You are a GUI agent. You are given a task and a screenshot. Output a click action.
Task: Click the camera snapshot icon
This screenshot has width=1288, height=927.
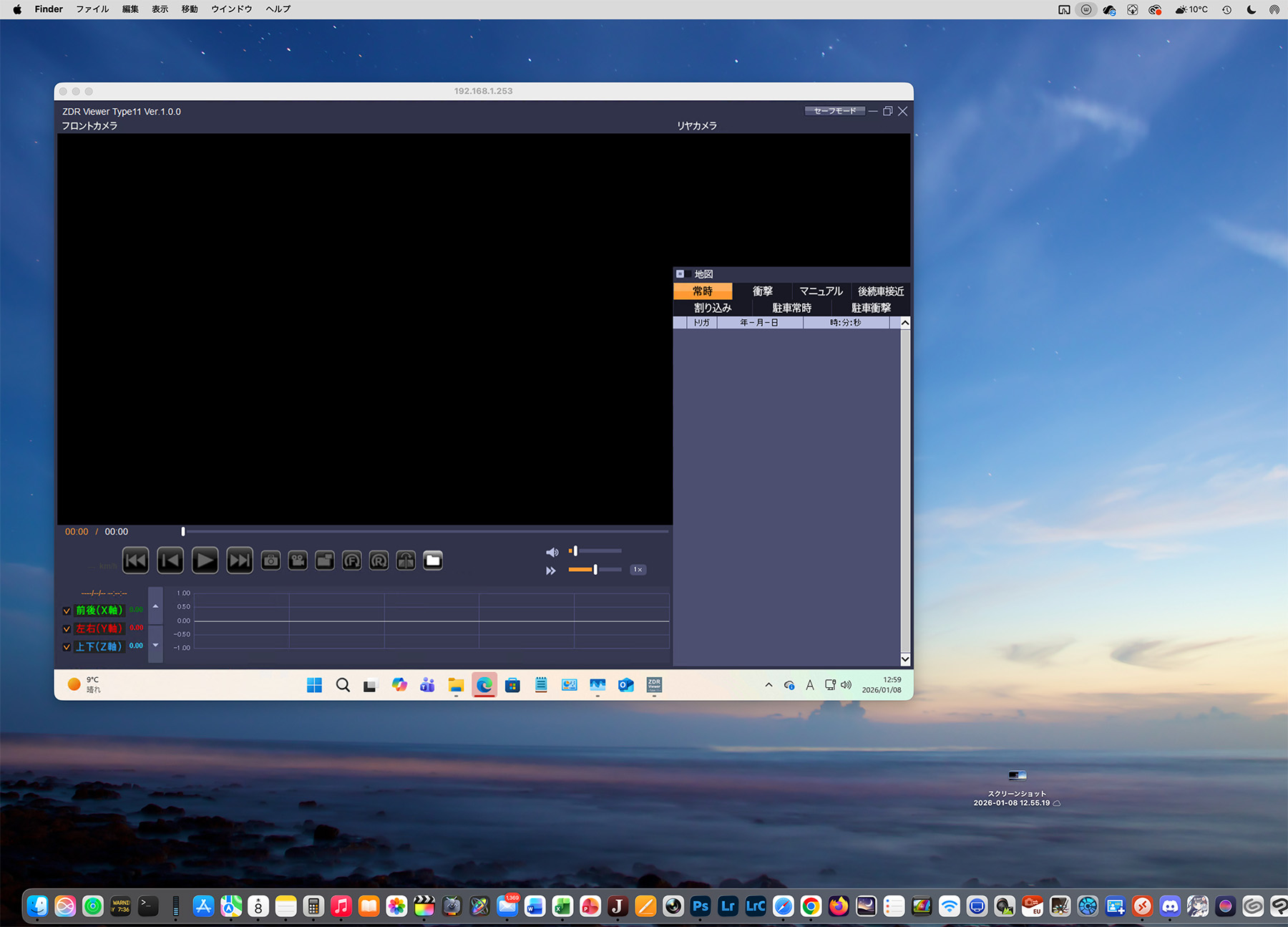pyautogui.click(x=270, y=560)
